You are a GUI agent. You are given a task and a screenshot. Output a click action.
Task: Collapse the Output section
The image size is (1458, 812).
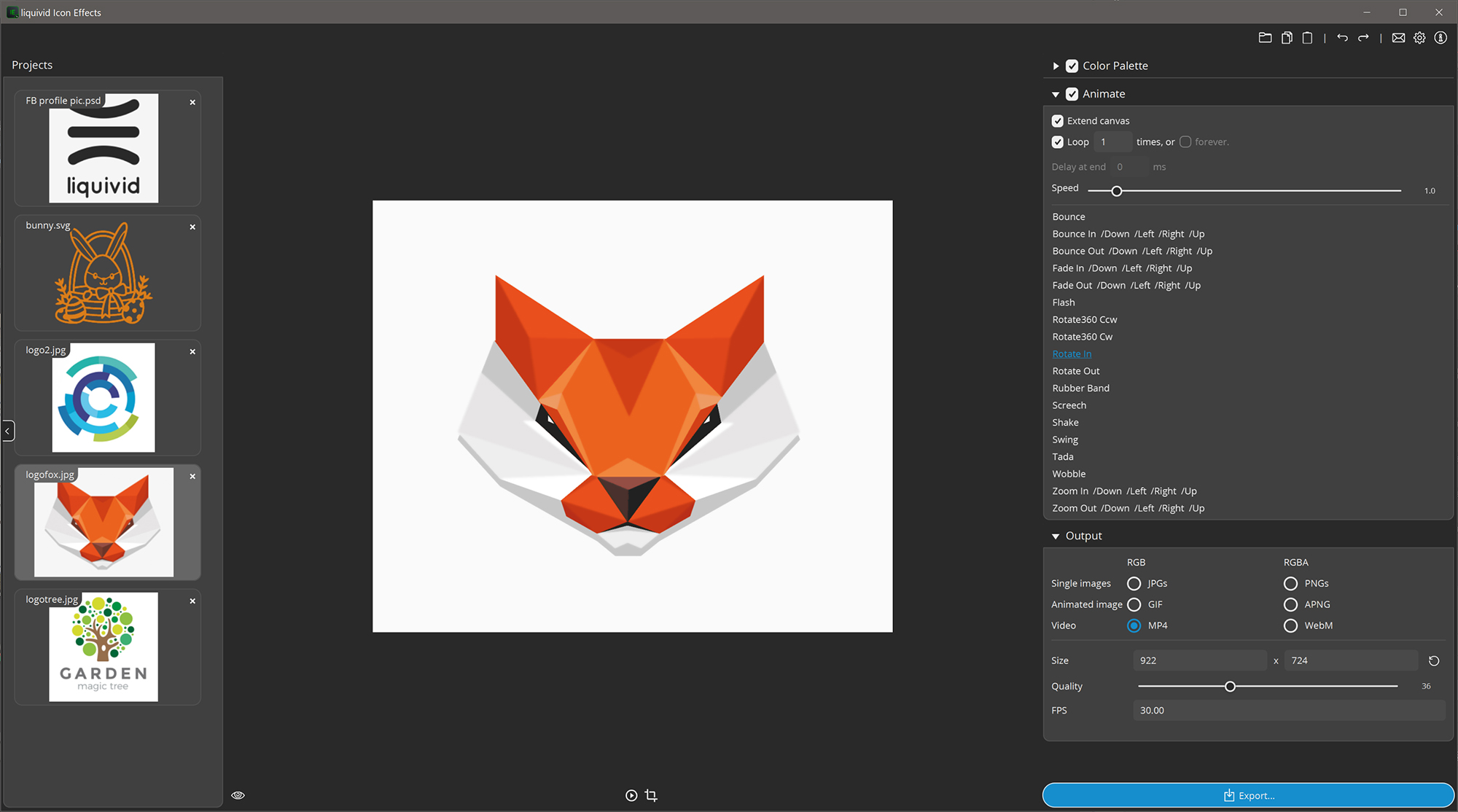tap(1056, 535)
